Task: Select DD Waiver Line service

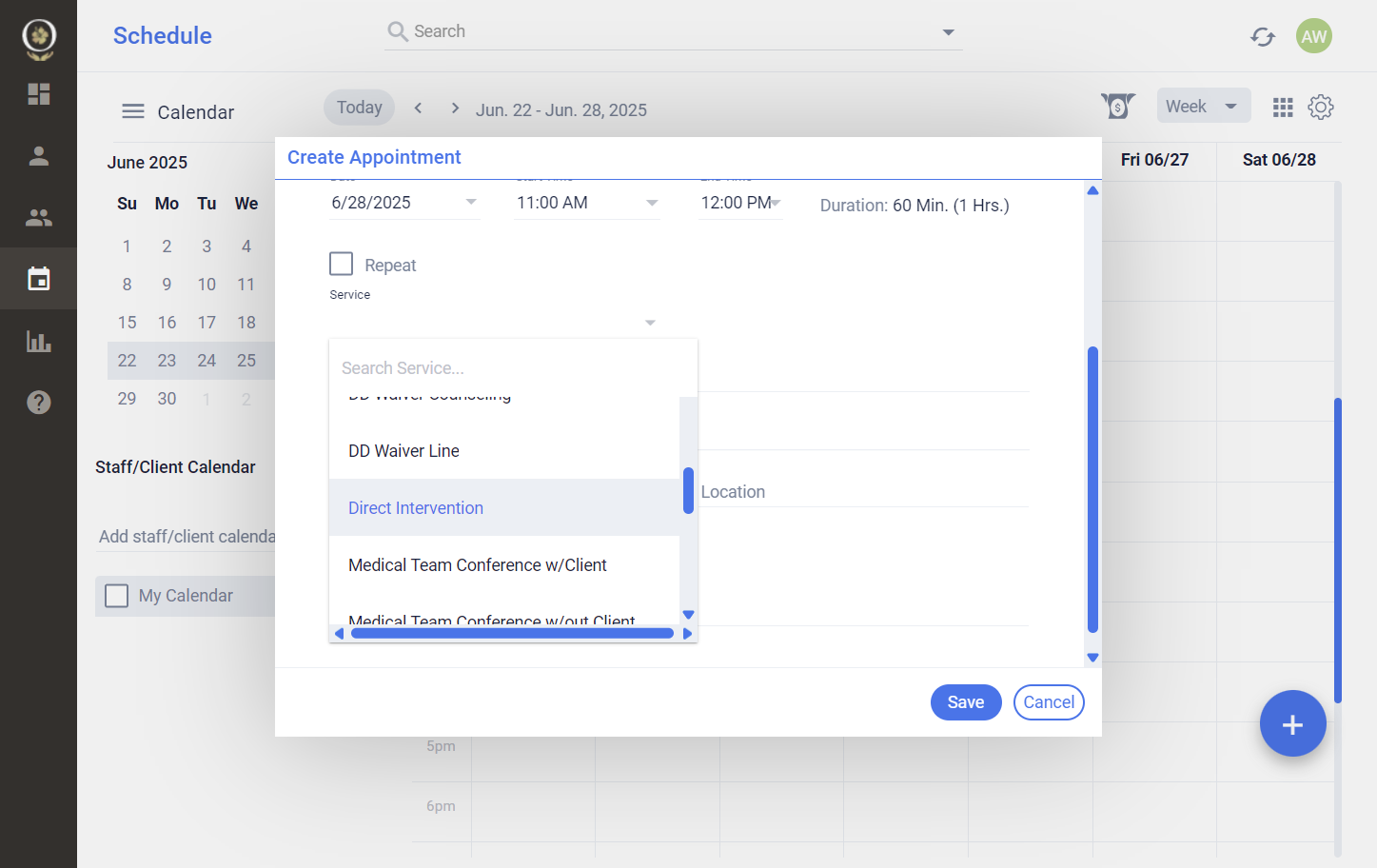Action: tap(504, 451)
